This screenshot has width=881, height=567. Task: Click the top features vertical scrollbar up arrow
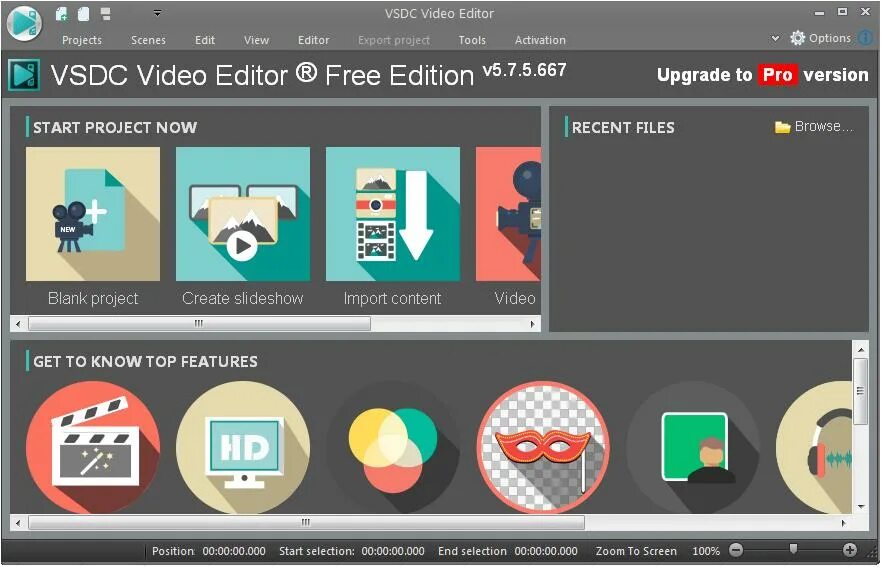pos(861,350)
